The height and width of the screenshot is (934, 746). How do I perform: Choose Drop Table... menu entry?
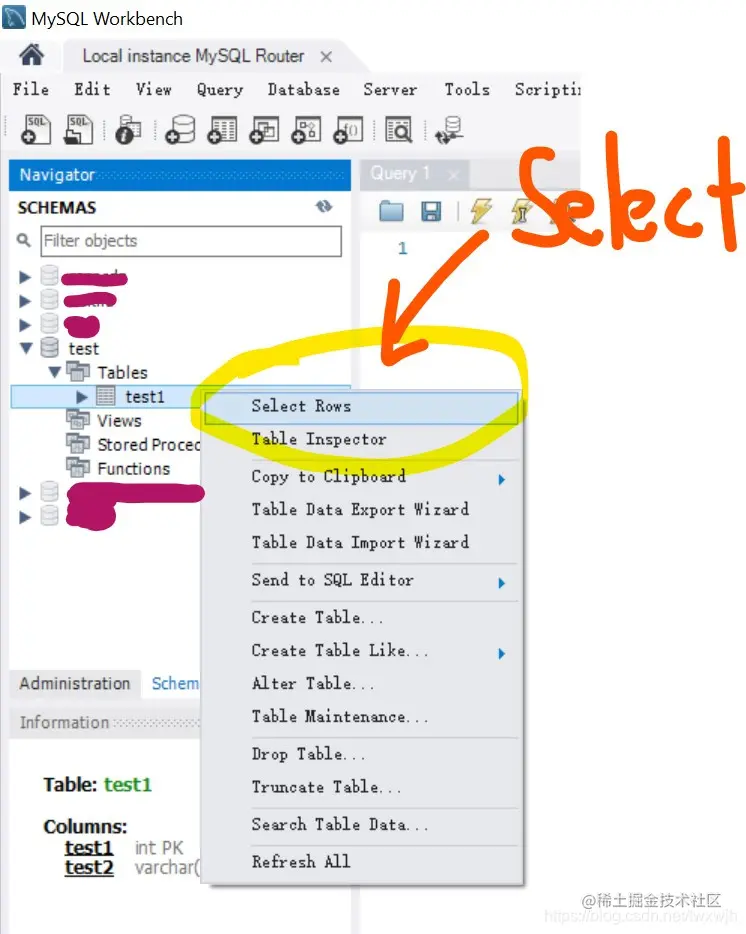[361, 754]
